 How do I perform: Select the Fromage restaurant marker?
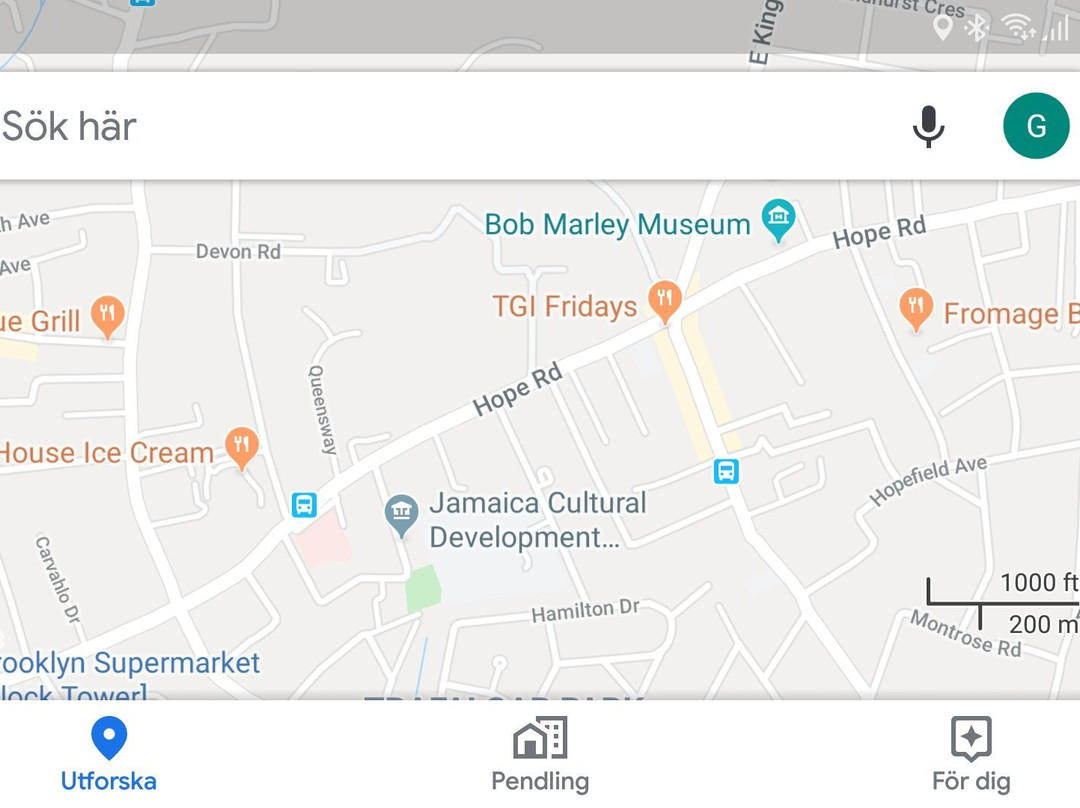point(916,310)
